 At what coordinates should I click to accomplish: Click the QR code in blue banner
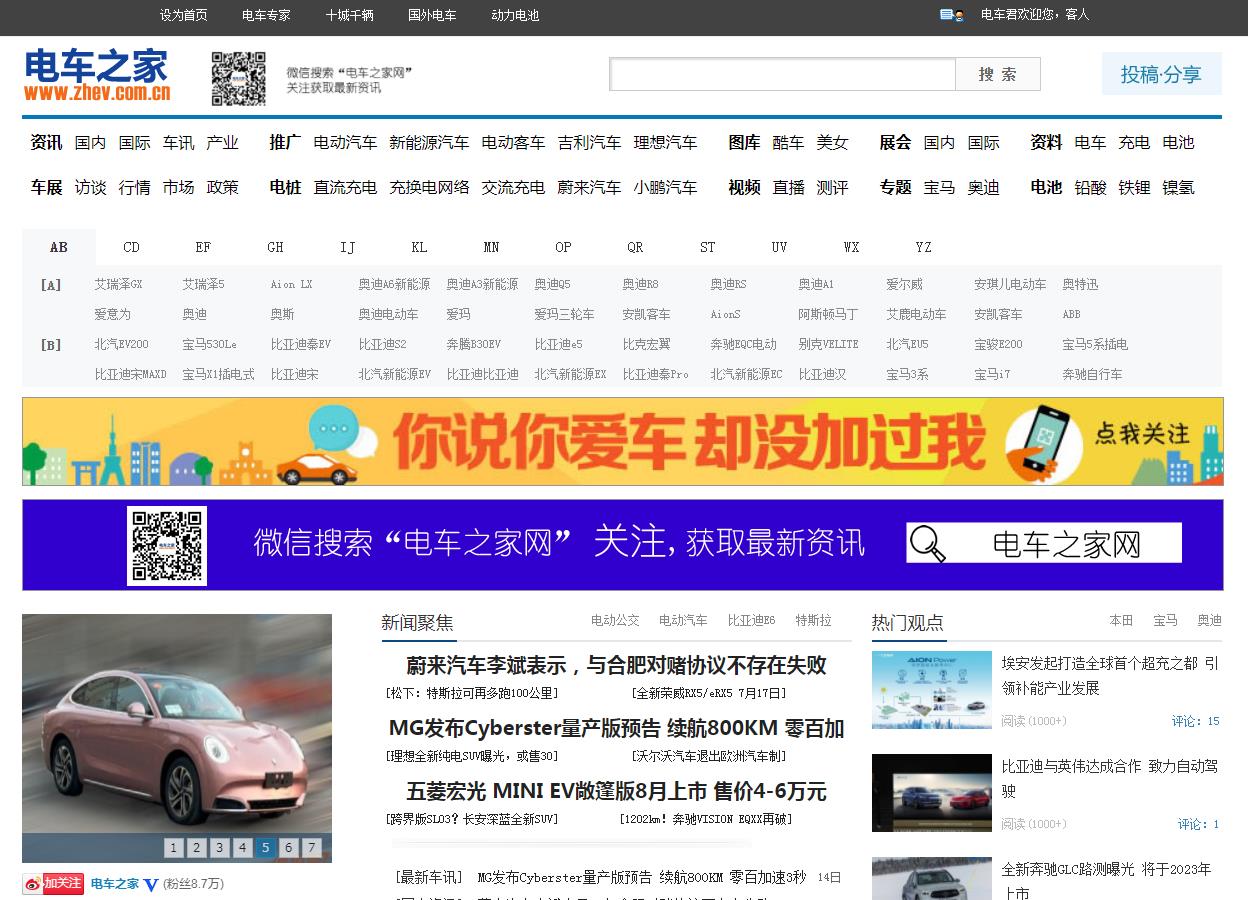(x=167, y=545)
